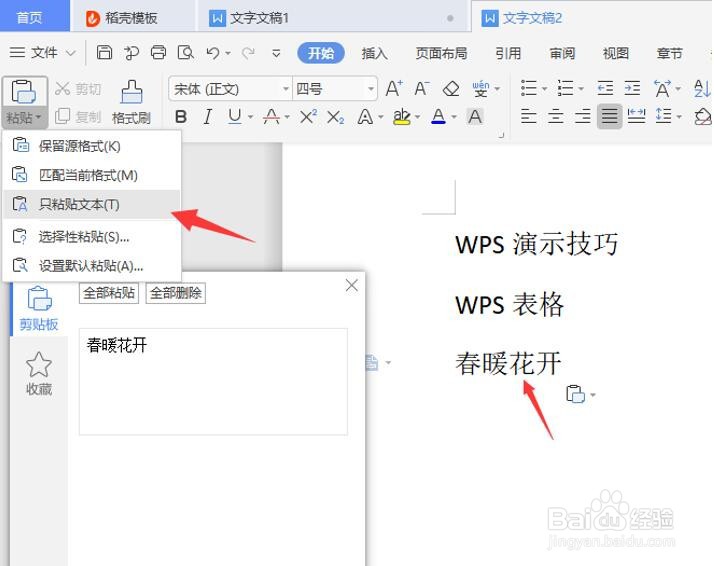Click the Undo arrow icon
Screen dimensions: 714x566
213,53
